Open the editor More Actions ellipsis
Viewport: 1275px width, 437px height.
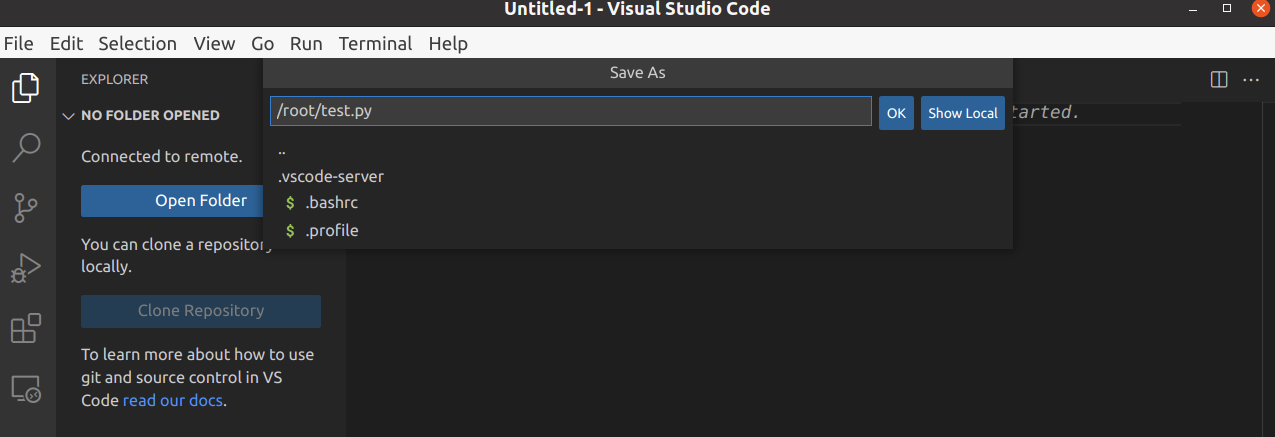click(1251, 79)
